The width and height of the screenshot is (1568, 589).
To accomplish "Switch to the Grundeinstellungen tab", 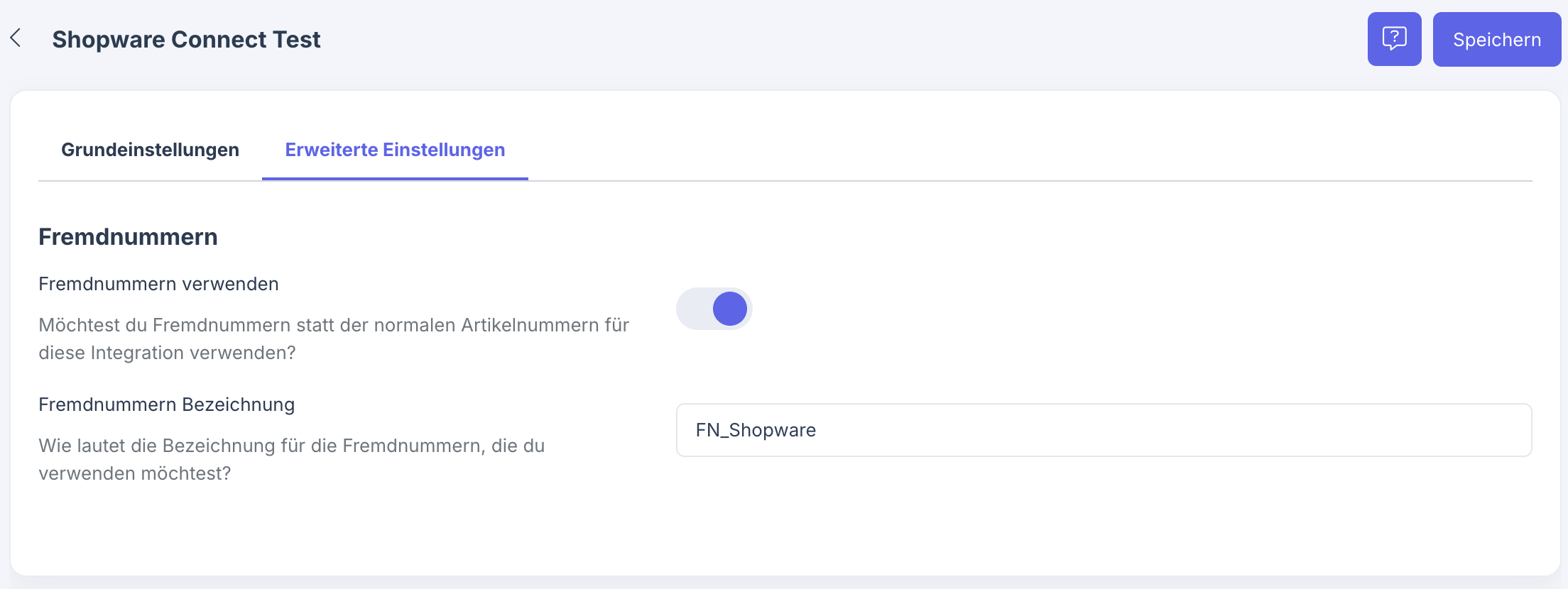I will tap(150, 150).
